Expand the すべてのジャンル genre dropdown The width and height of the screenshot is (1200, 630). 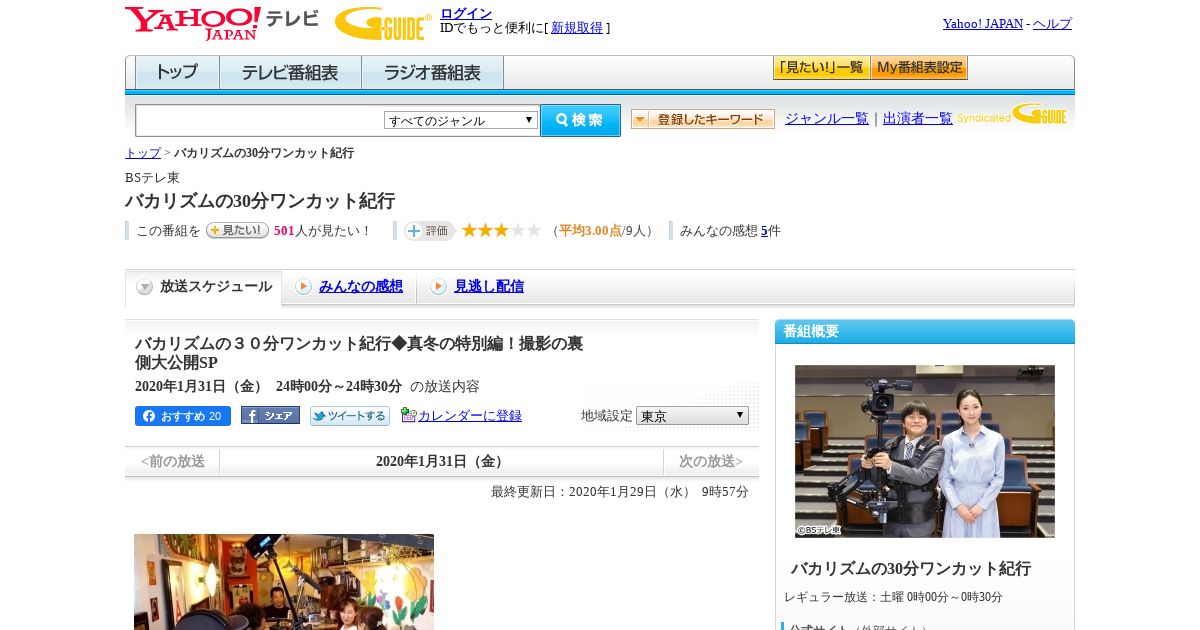pos(461,120)
